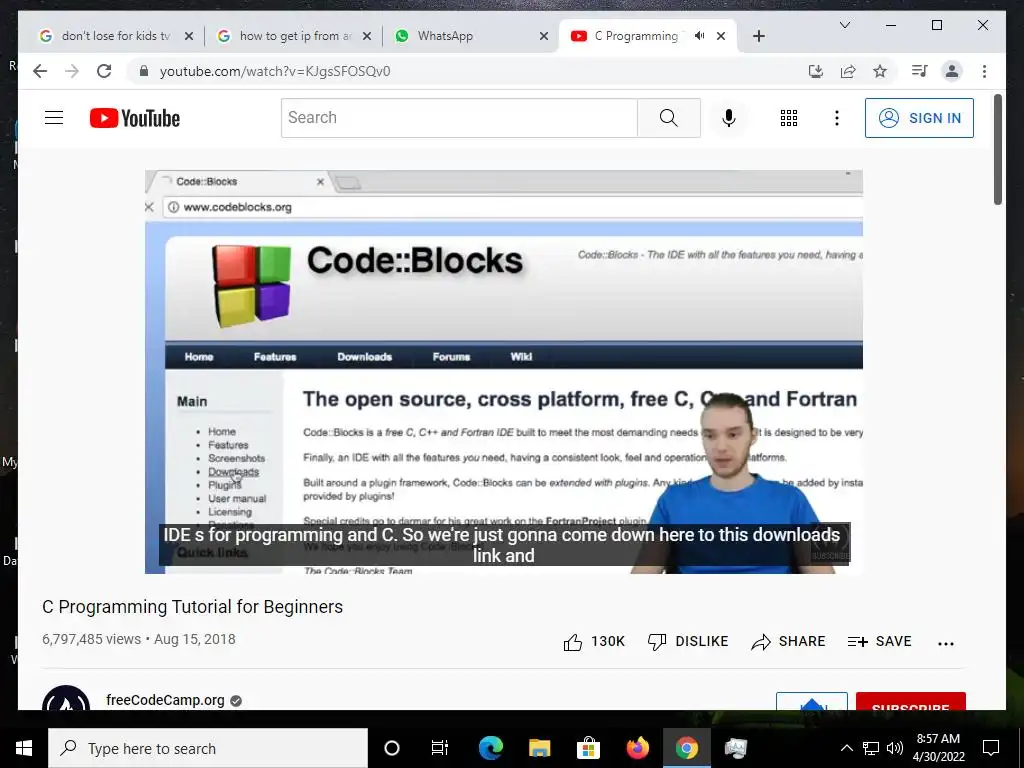Image resolution: width=1024 pixels, height=768 pixels.
Task: Launch Firefox from taskbar
Action: [x=637, y=748]
